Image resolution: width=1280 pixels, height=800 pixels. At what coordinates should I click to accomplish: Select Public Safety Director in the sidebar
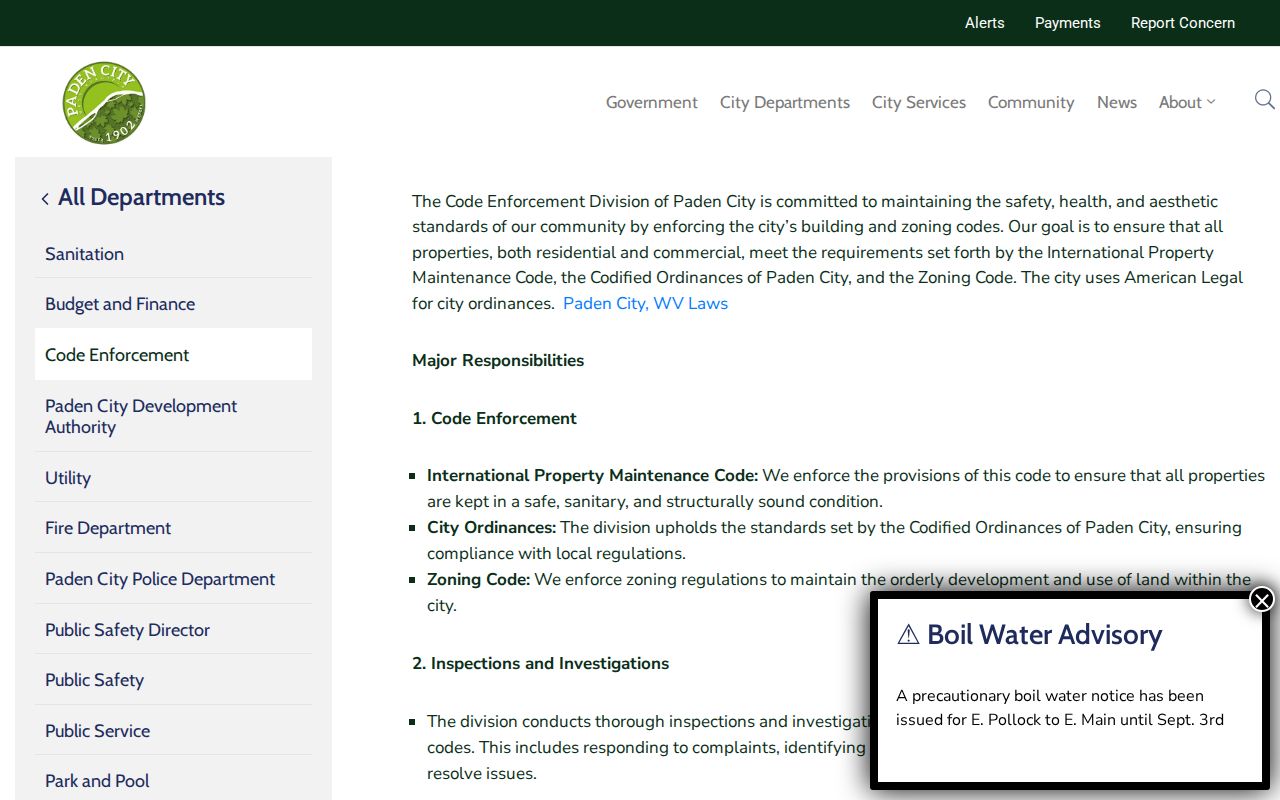(x=173, y=629)
